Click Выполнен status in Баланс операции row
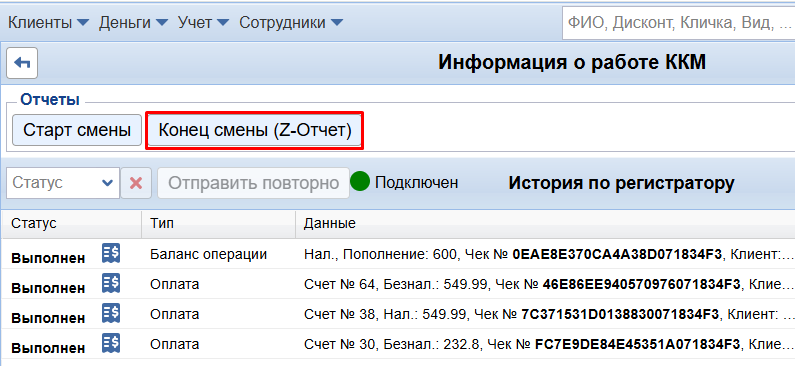 (48, 258)
